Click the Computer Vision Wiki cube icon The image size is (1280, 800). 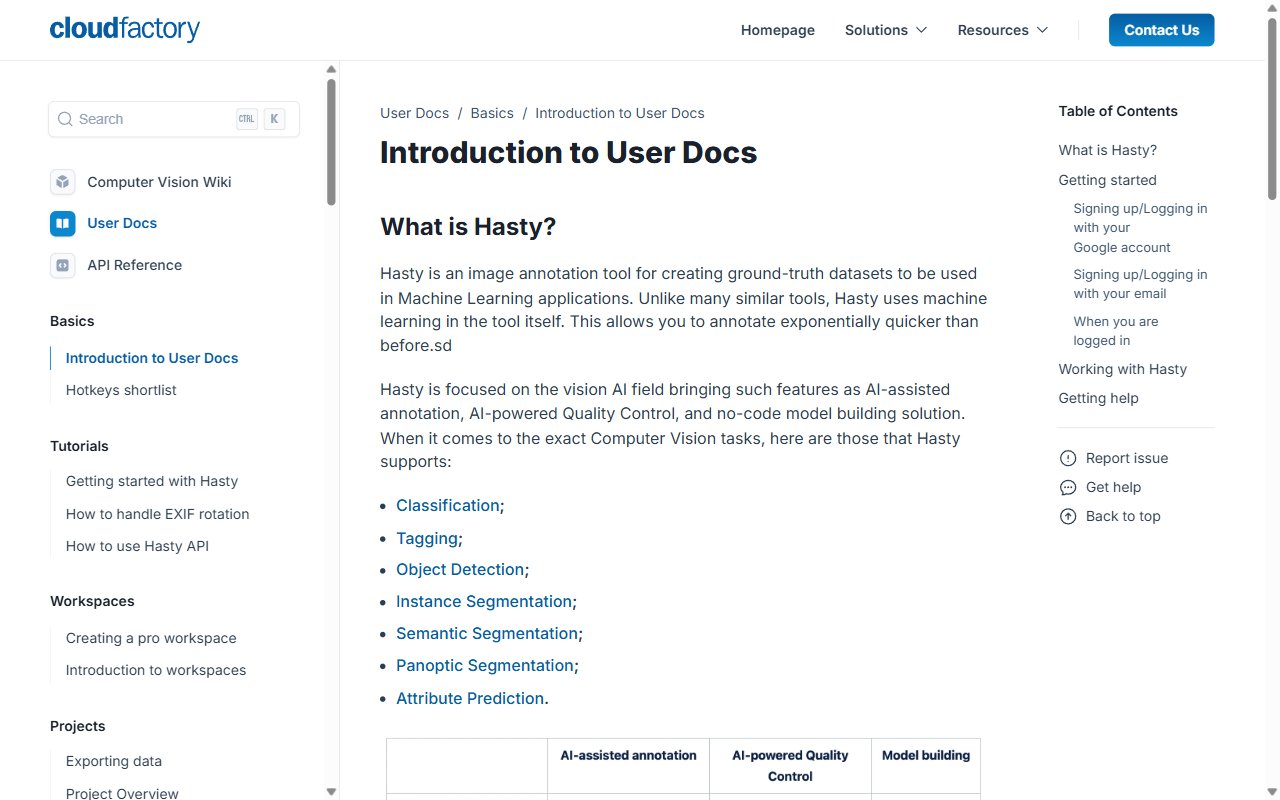pyautogui.click(x=63, y=182)
